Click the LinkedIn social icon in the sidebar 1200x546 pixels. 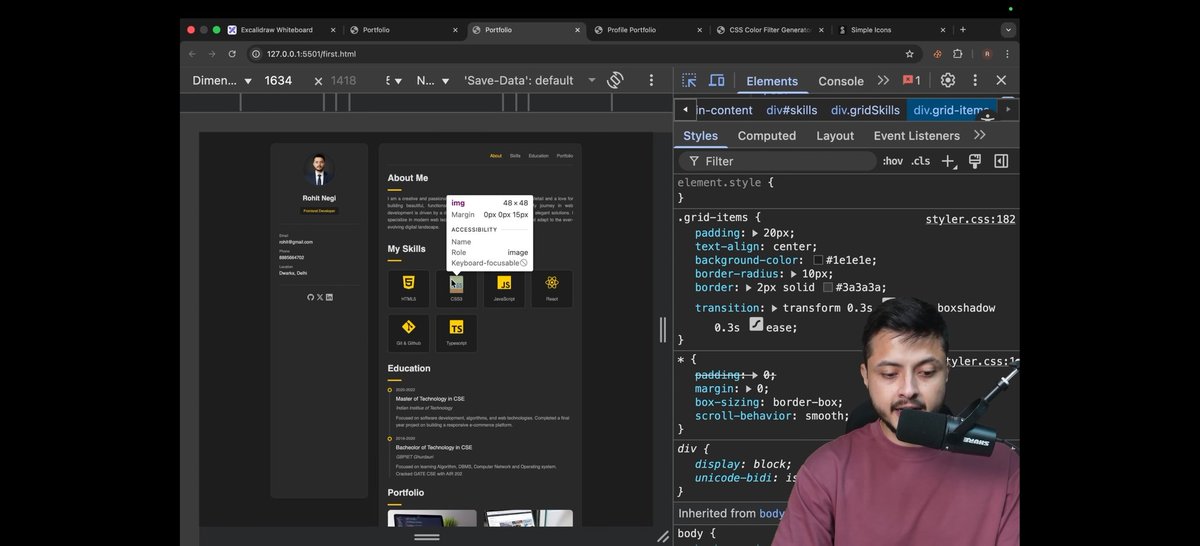[x=329, y=297]
